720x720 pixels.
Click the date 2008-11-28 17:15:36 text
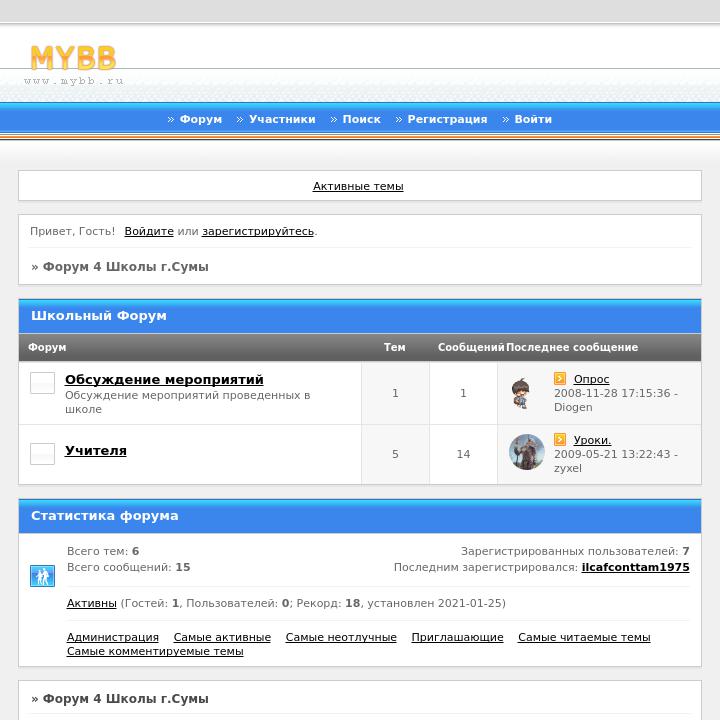pyautogui.click(x=612, y=394)
